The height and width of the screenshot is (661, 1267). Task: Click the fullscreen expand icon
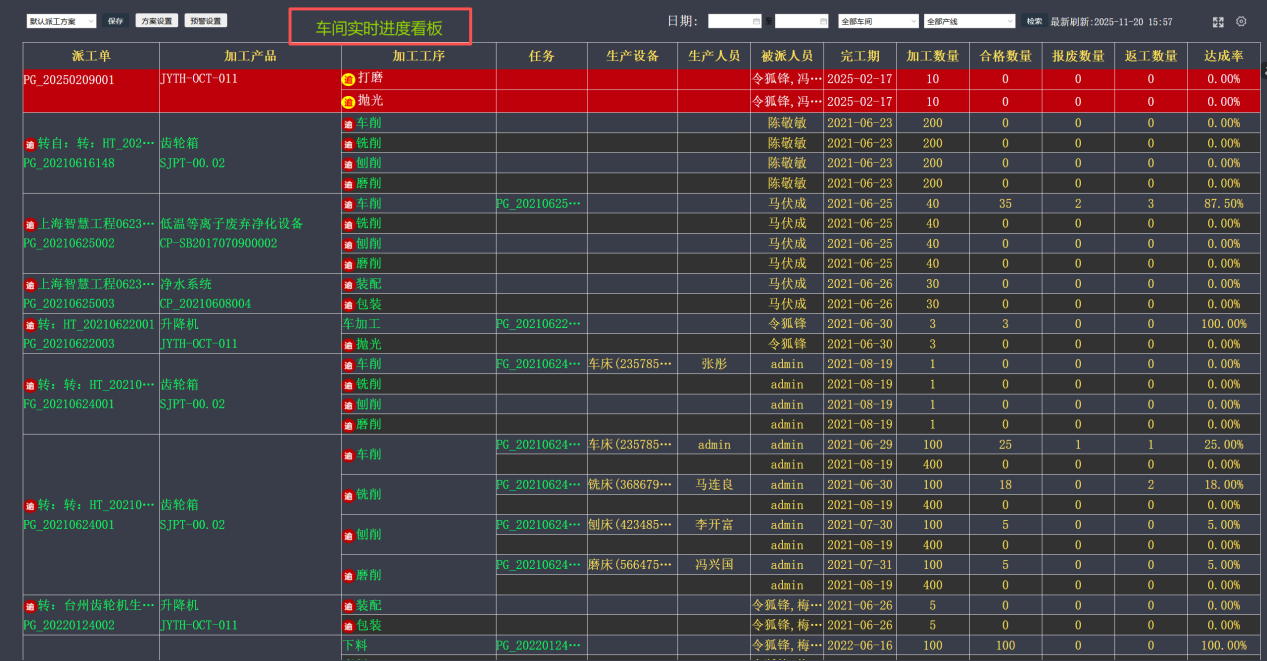(1218, 21)
